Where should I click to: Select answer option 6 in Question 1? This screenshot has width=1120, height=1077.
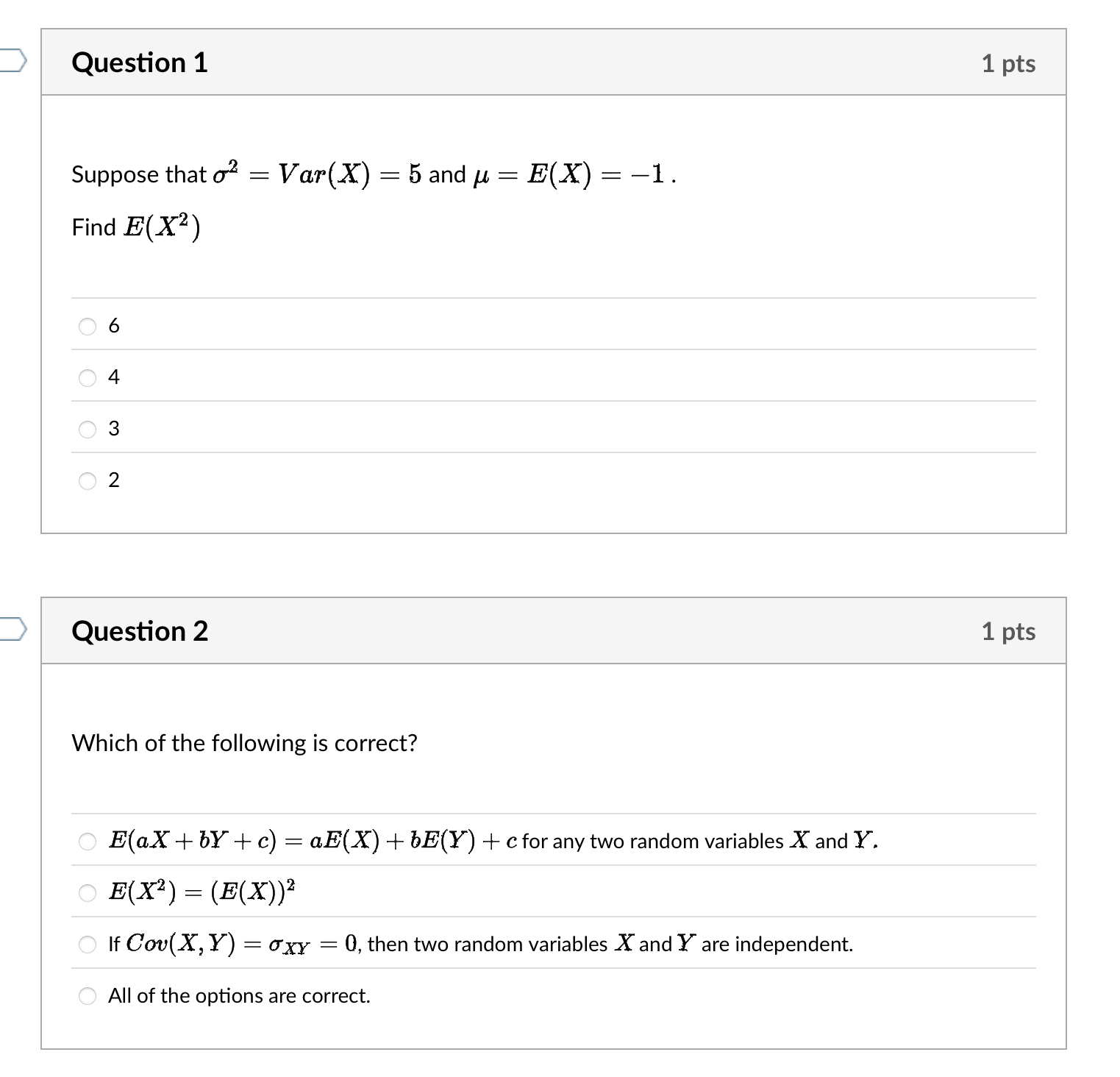[88, 325]
